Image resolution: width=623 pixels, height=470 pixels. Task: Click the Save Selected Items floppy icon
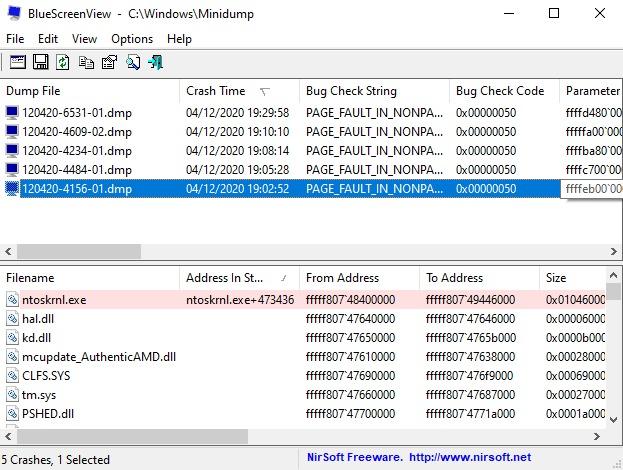coord(41,62)
